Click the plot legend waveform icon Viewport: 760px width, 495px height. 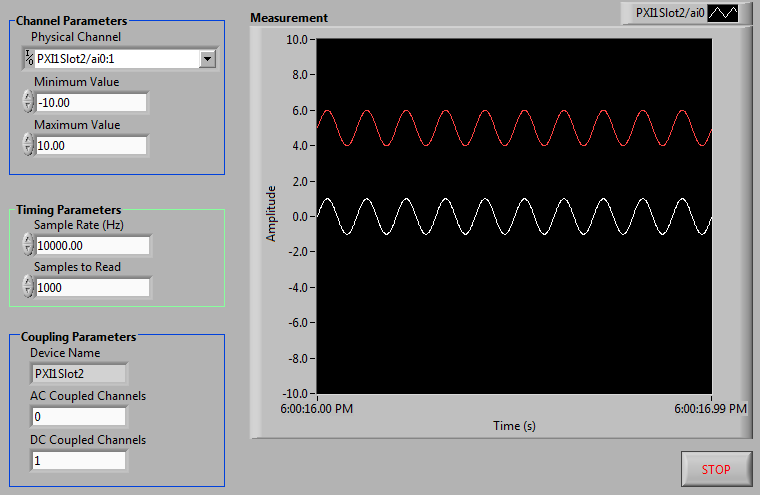pos(725,13)
